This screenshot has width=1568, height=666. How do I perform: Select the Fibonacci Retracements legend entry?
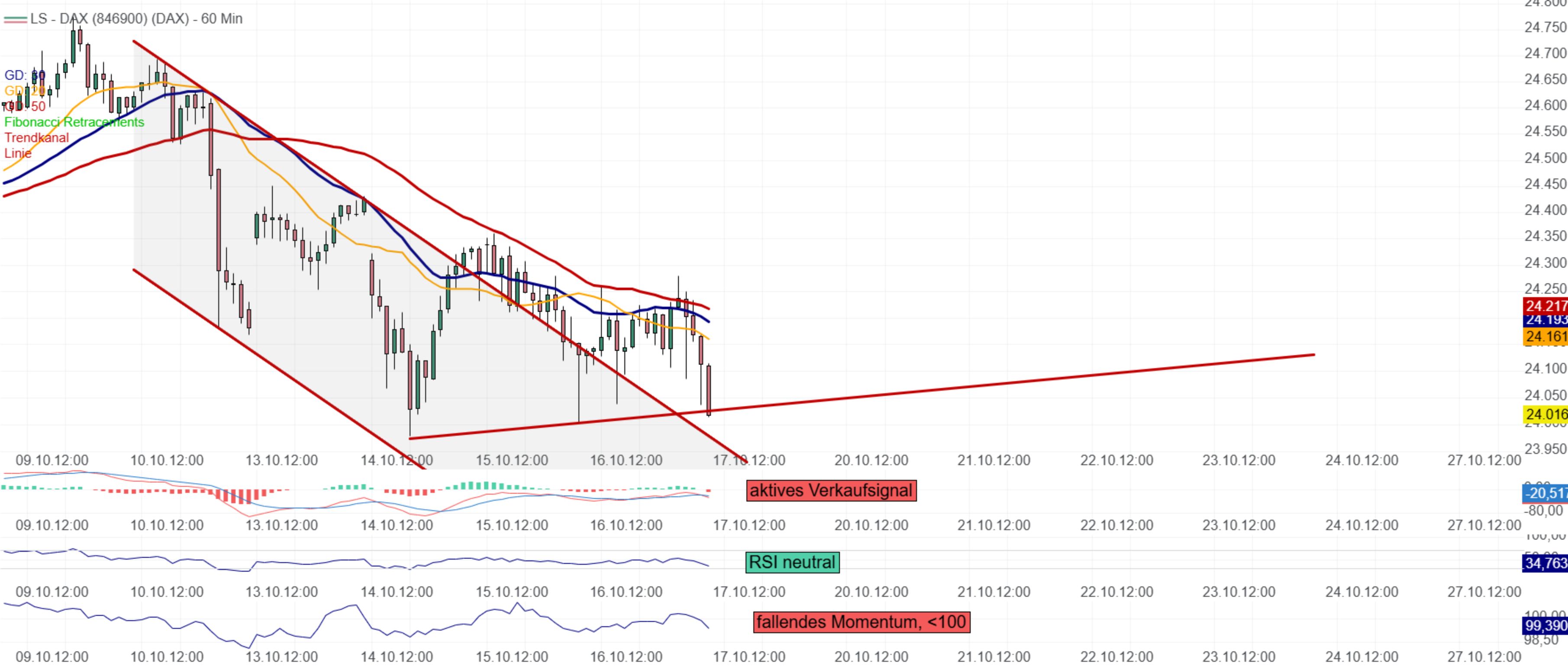pos(74,123)
